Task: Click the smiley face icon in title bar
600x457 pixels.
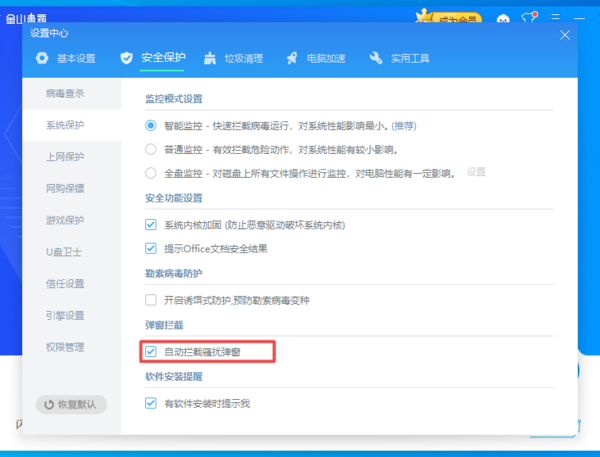Action: [503, 17]
